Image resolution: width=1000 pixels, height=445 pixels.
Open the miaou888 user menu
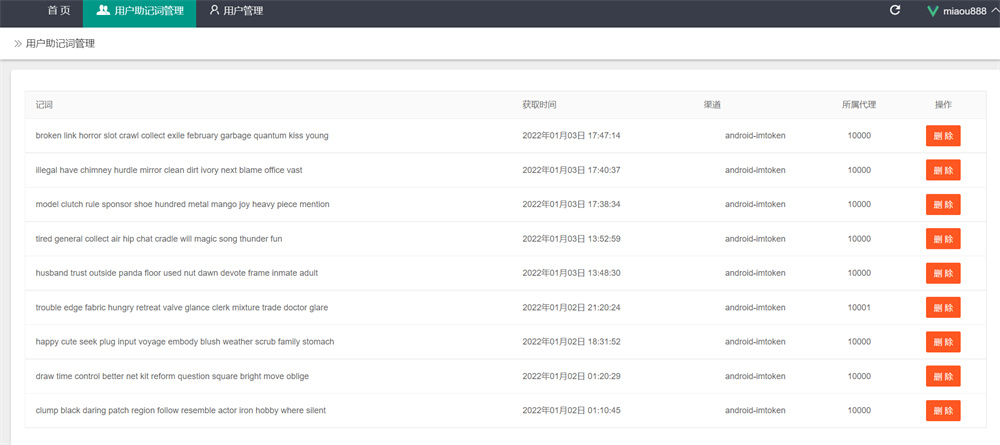tap(965, 11)
